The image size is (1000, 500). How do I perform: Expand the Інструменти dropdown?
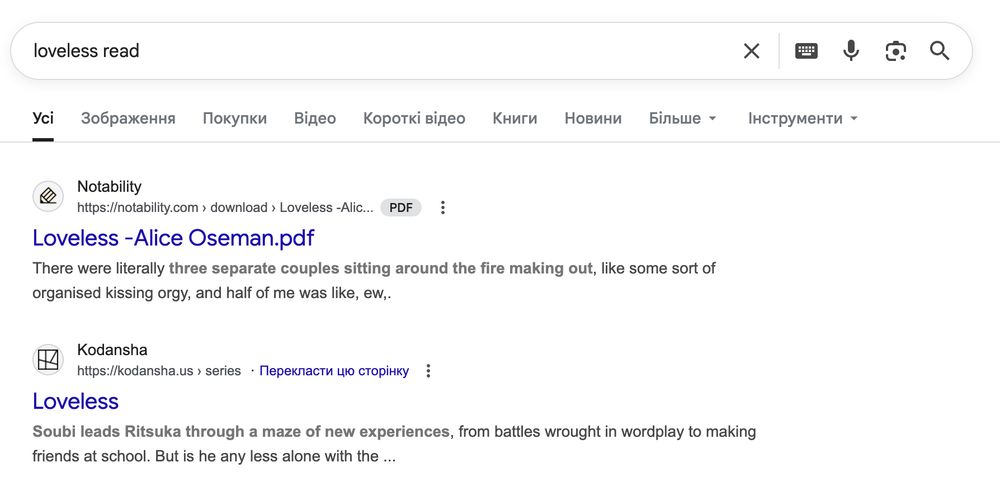coord(803,119)
